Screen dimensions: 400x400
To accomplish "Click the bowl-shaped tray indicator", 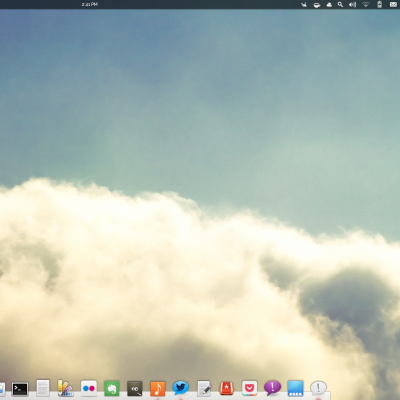I will tap(317, 5).
